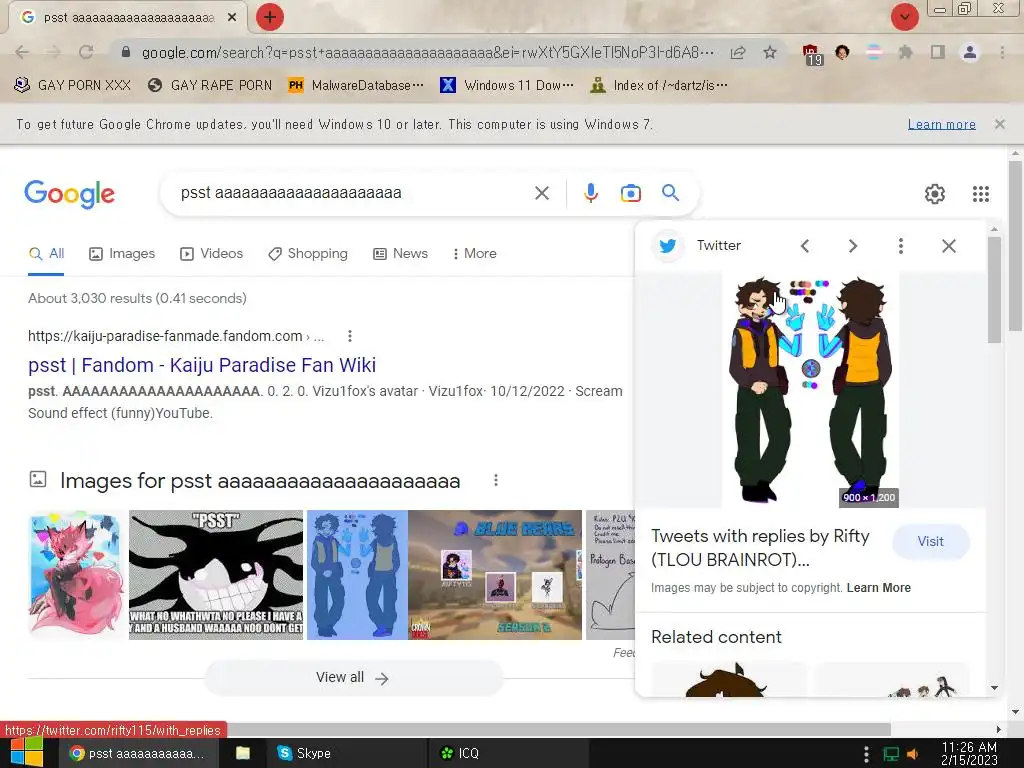The image size is (1024, 768).
Task: Open the "PSST" meme thumbnail
Action: (216, 575)
